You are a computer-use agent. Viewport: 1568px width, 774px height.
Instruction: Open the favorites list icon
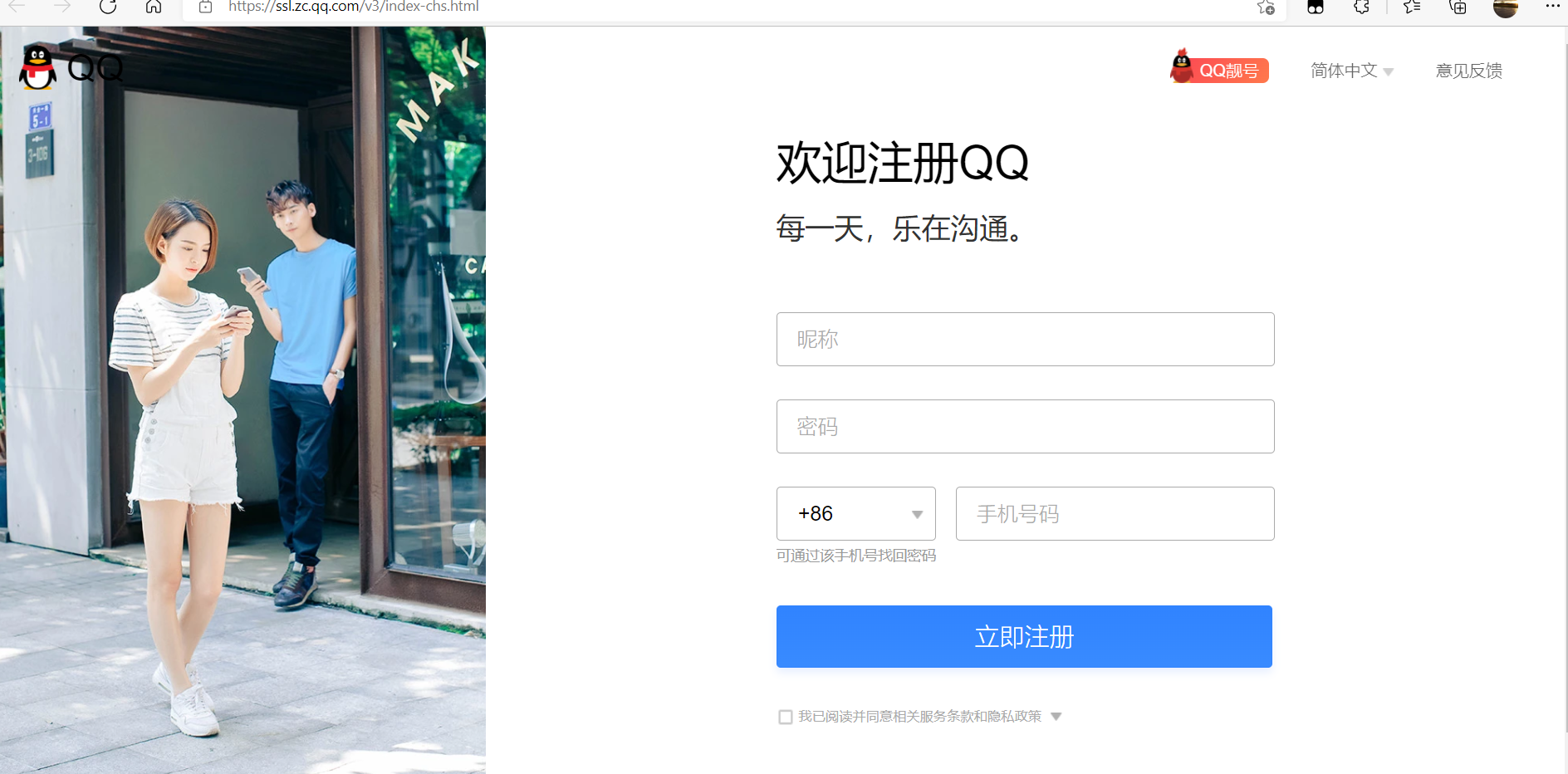click(1411, 7)
